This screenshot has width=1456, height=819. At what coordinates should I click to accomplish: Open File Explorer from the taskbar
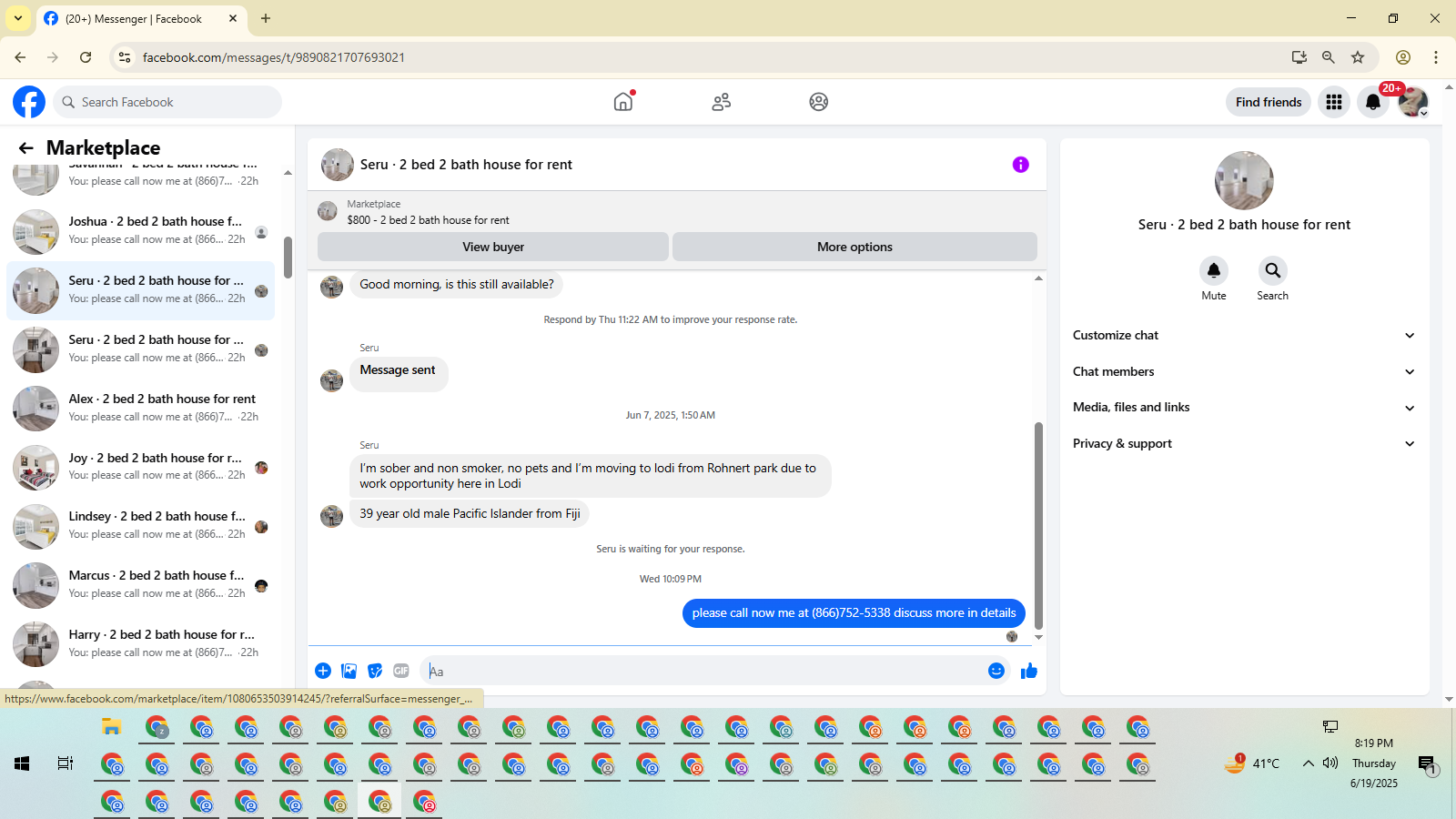[x=112, y=727]
